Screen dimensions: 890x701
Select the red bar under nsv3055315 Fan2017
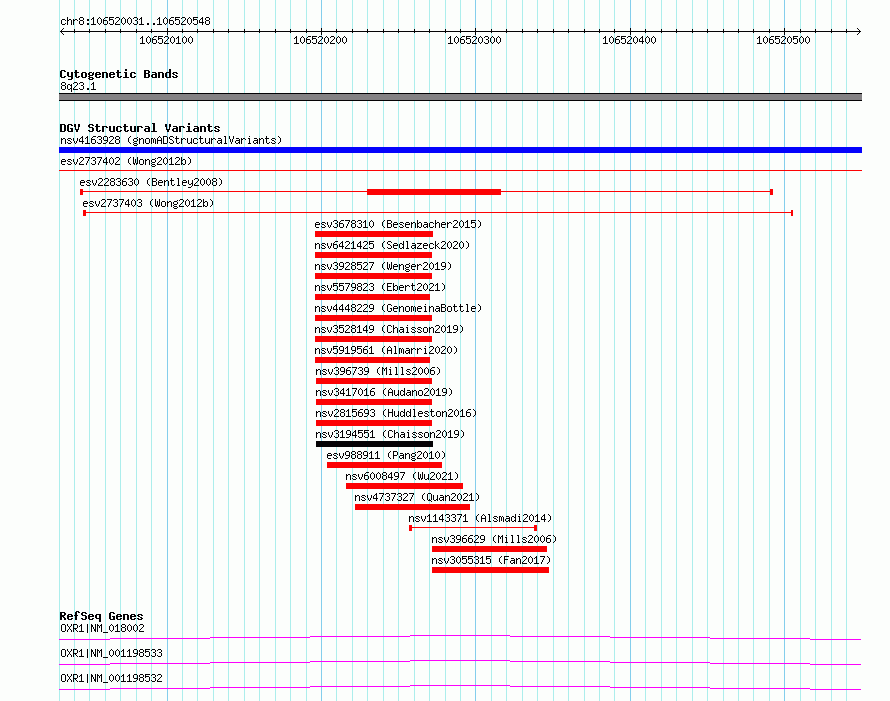pos(490,570)
